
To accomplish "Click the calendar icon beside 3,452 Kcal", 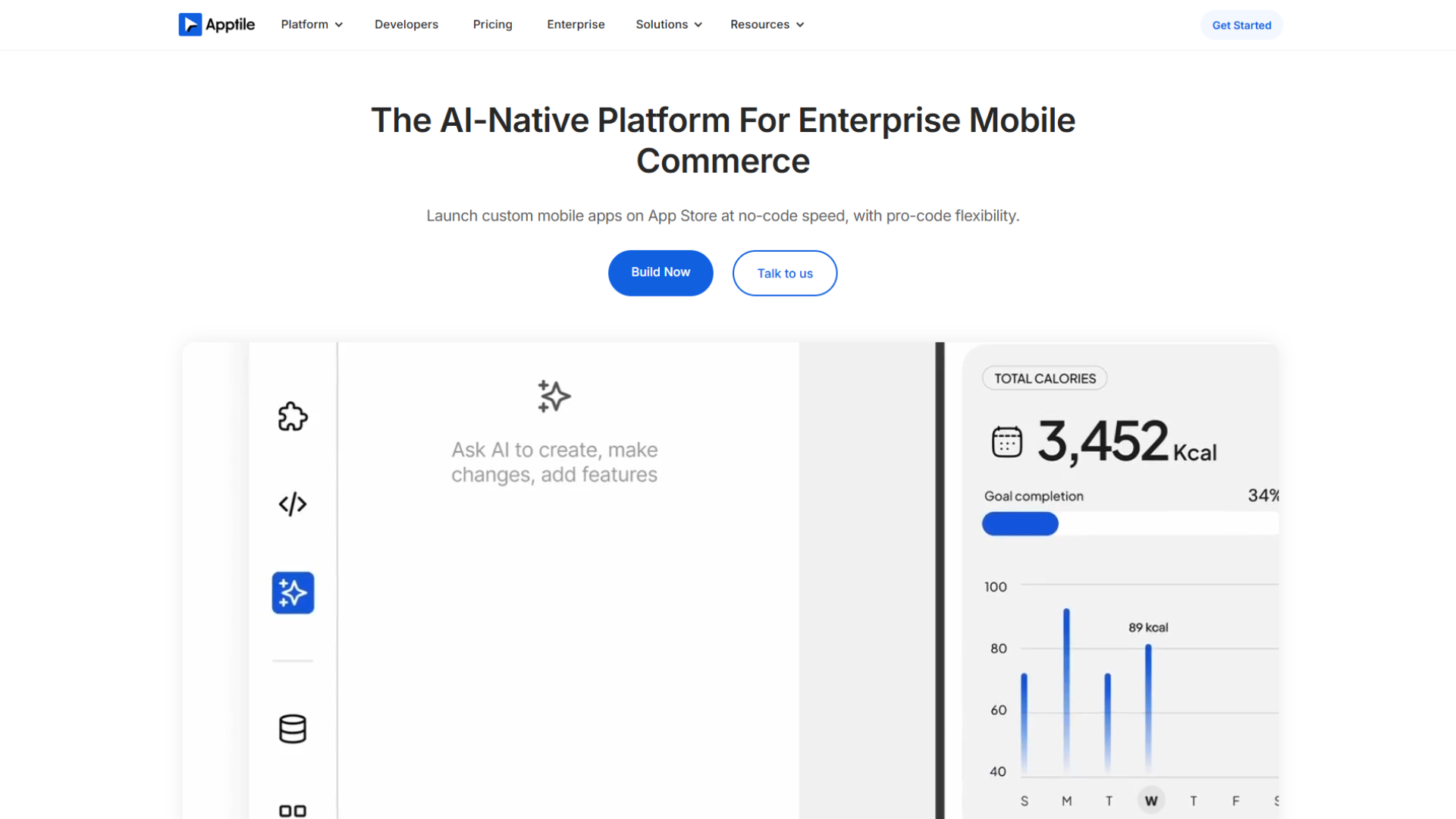I will pos(1007,441).
